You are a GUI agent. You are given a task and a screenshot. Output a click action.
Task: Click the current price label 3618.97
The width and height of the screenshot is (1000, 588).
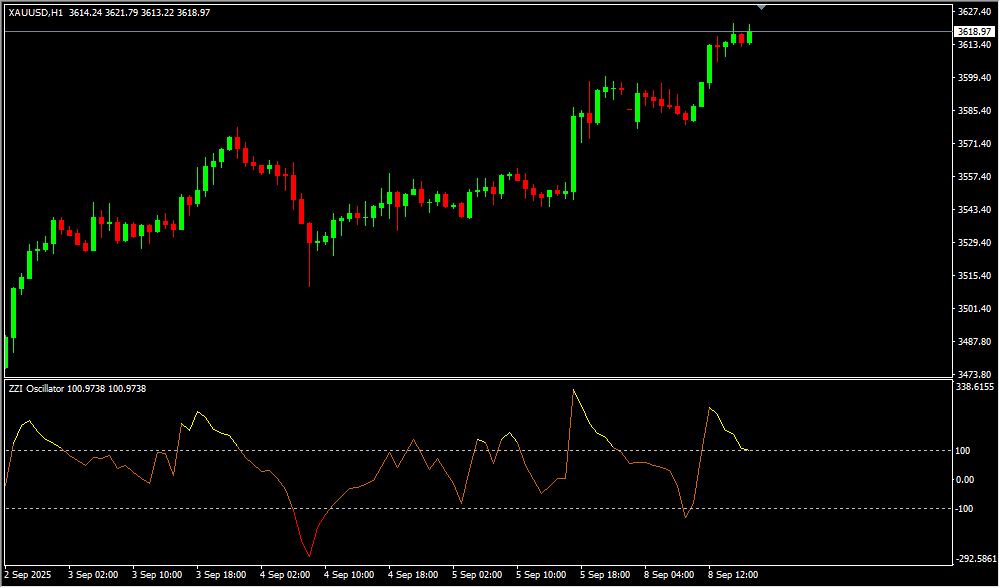[973, 32]
